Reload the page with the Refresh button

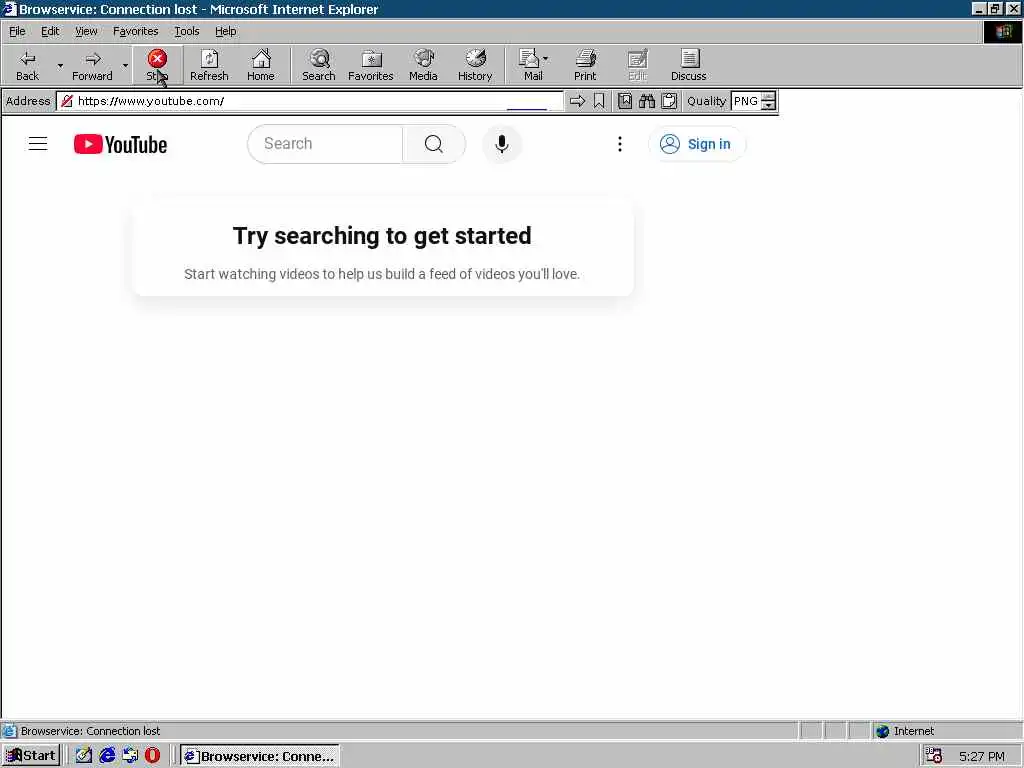209,65
